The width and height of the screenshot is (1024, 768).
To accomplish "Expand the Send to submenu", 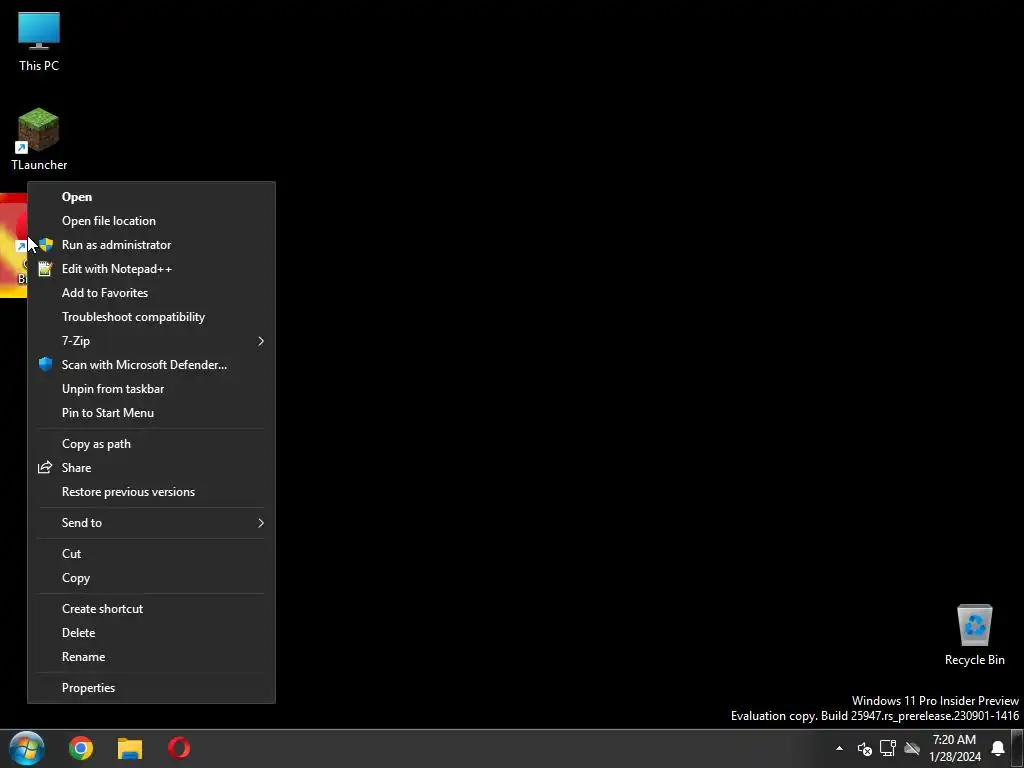I will [x=151, y=523].
